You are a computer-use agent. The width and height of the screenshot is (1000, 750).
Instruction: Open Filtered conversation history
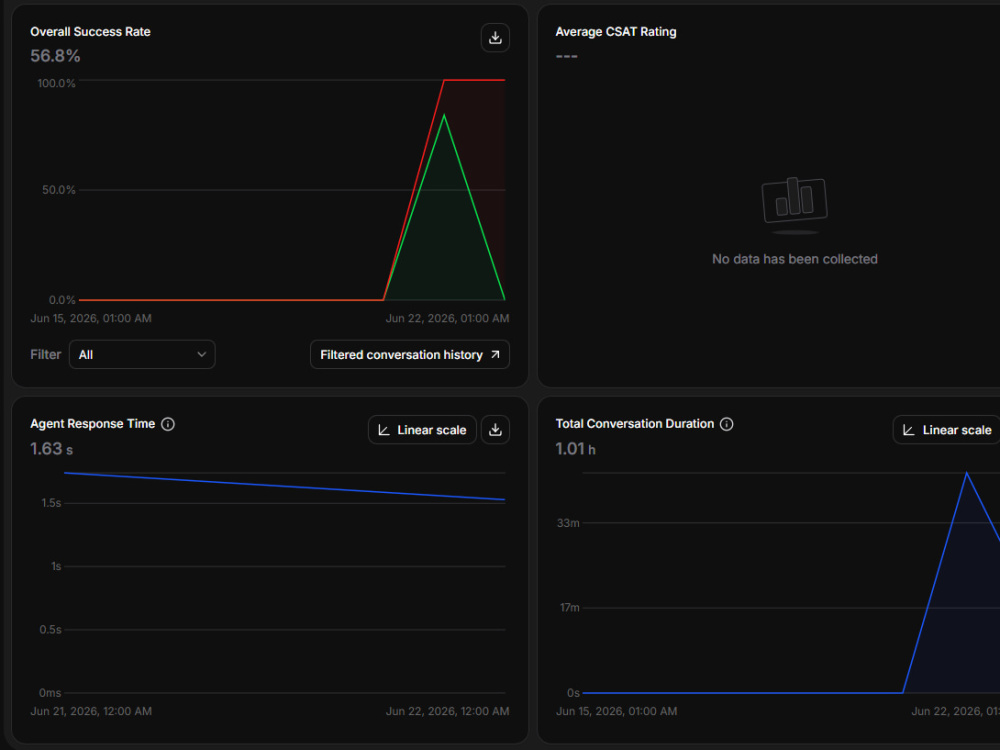[409, 355]
